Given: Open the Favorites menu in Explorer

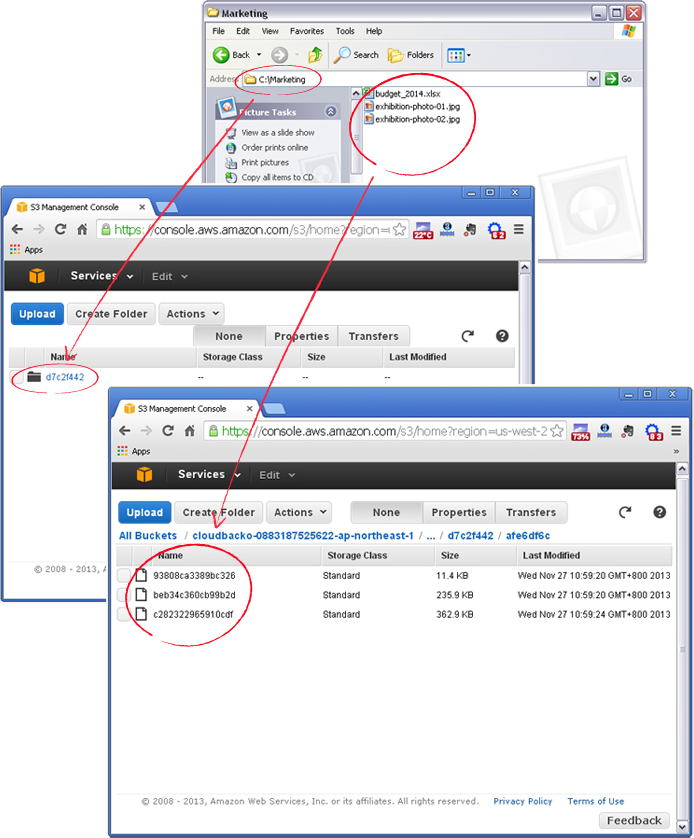Looking at the screenshot, I should tap(307, 31).
